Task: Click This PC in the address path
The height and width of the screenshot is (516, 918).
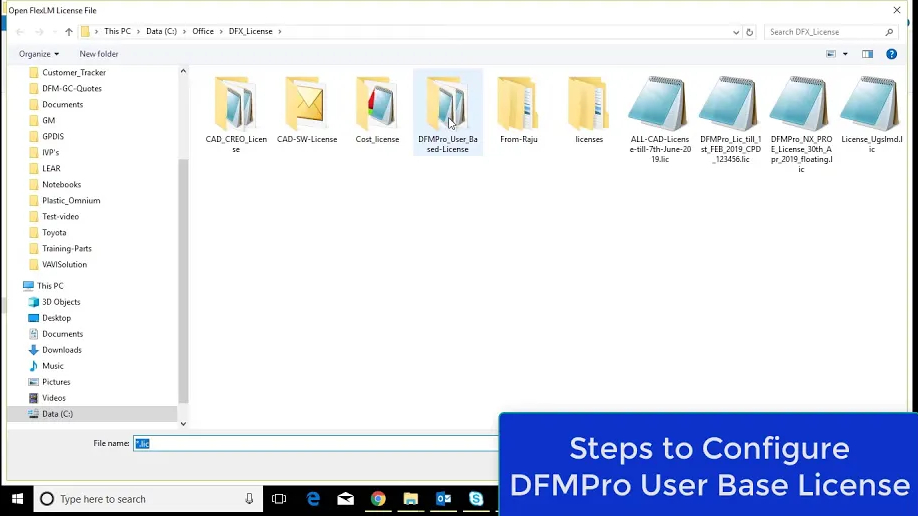Action: click(117, 32)
